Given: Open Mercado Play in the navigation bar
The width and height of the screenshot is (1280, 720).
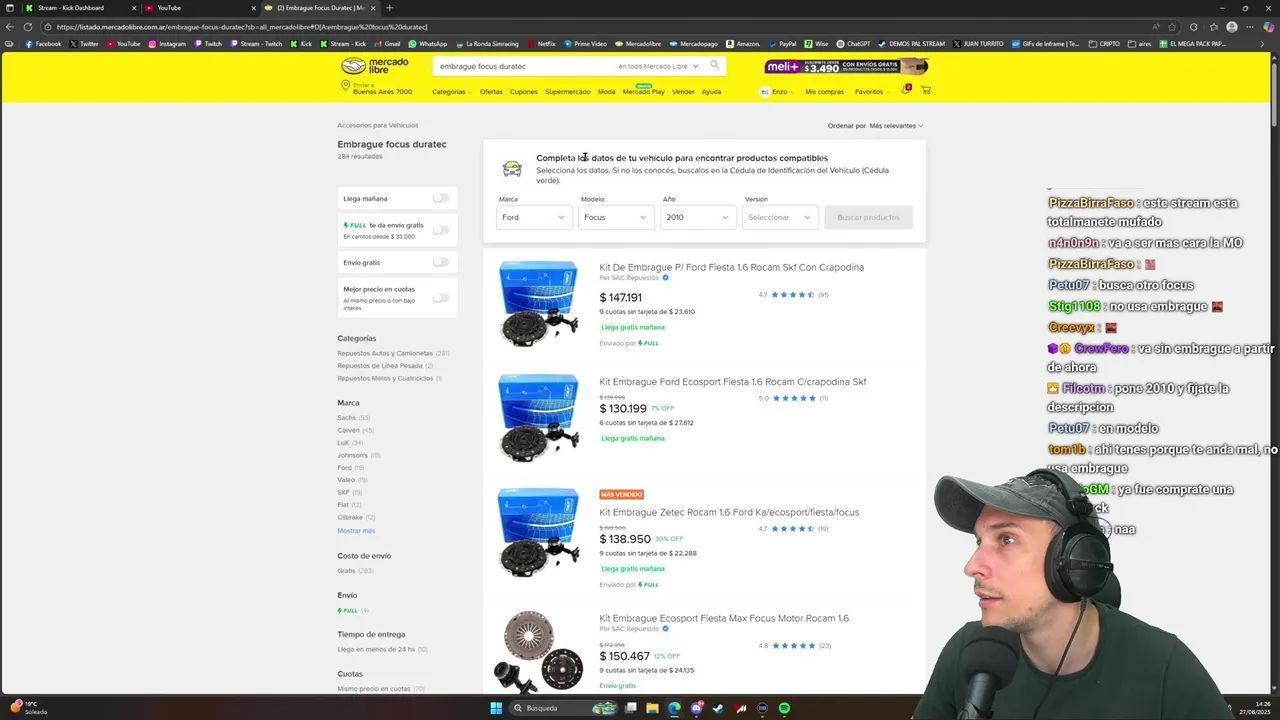Looking at the screenshot, I should point(644,92).
